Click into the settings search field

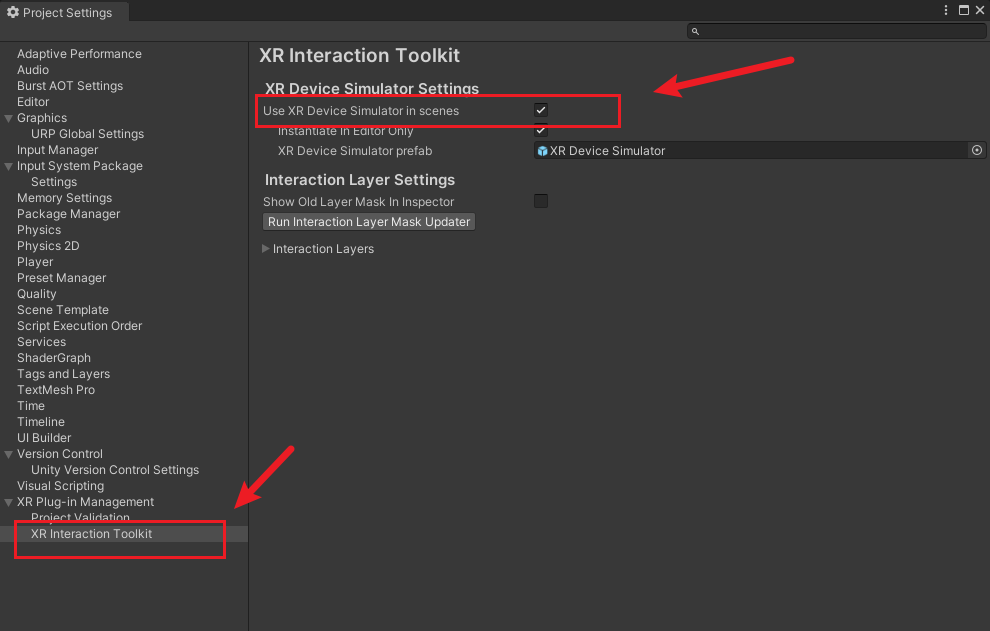tap(836, 31)
